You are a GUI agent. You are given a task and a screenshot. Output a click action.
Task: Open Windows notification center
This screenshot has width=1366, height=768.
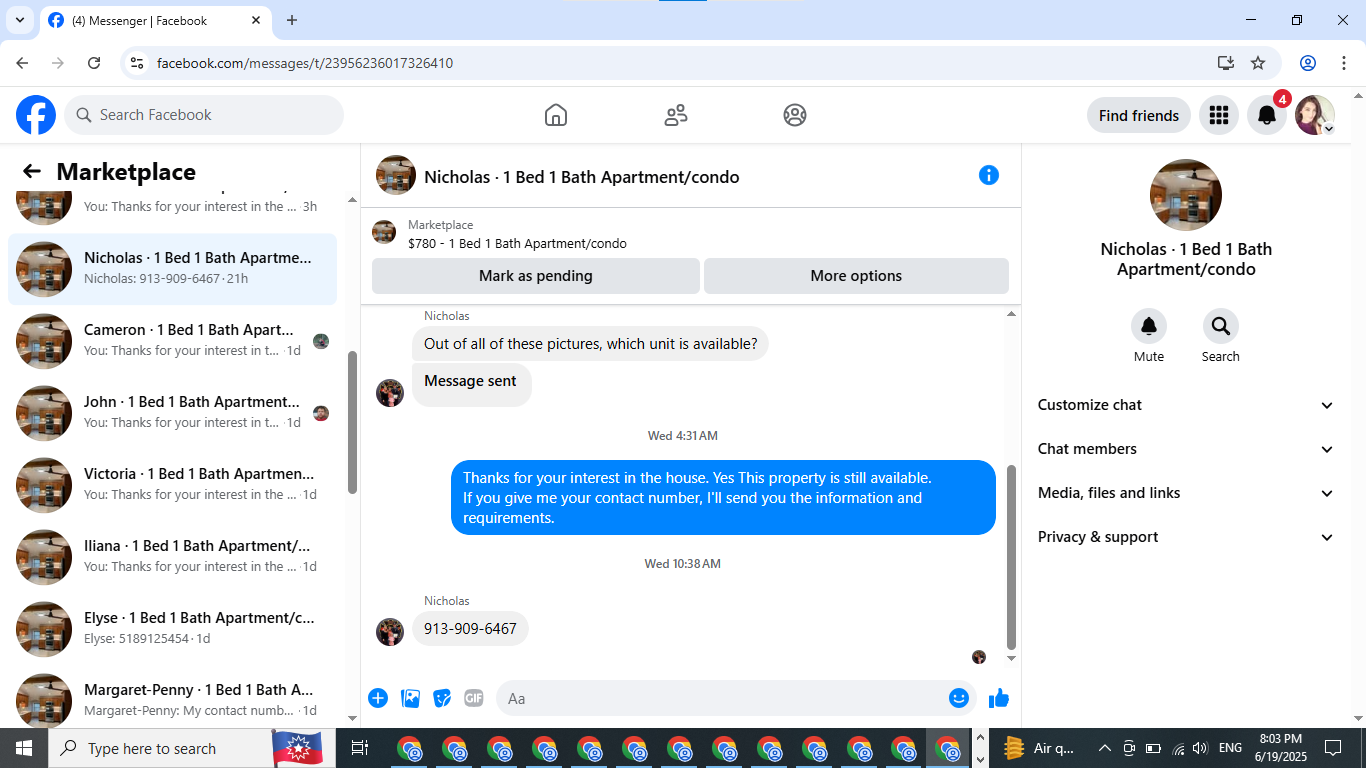tap(1333, 748)
